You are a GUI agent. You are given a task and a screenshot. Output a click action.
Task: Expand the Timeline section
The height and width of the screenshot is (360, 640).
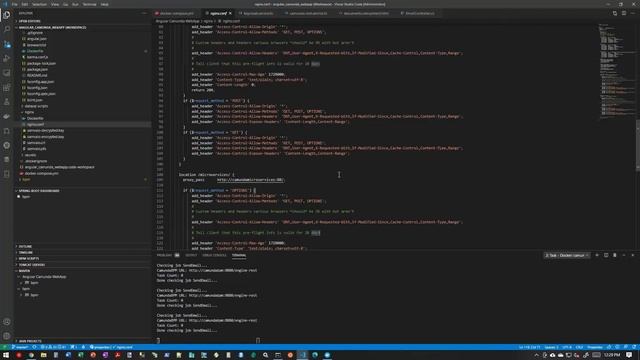coord(26,253)
